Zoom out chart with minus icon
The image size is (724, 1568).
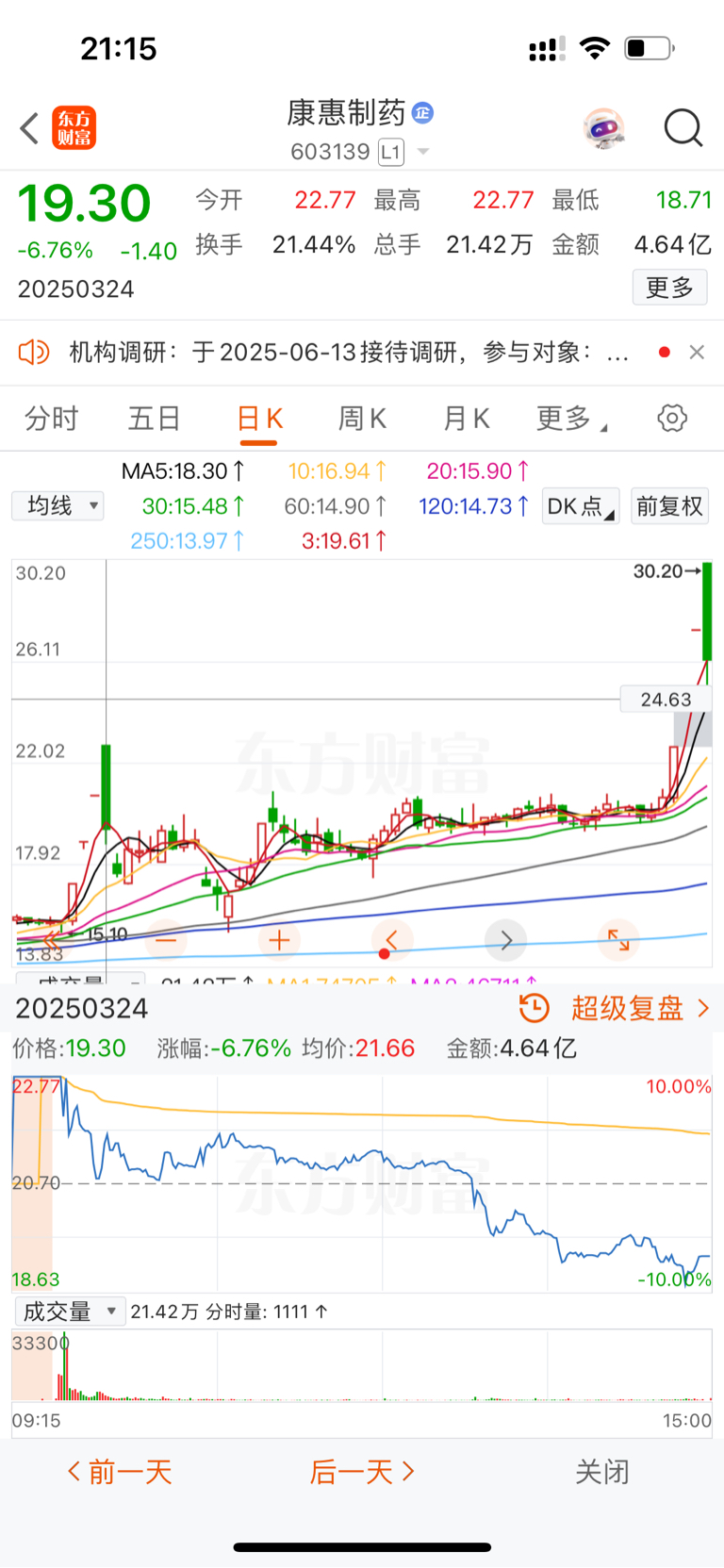coord(166,940)
